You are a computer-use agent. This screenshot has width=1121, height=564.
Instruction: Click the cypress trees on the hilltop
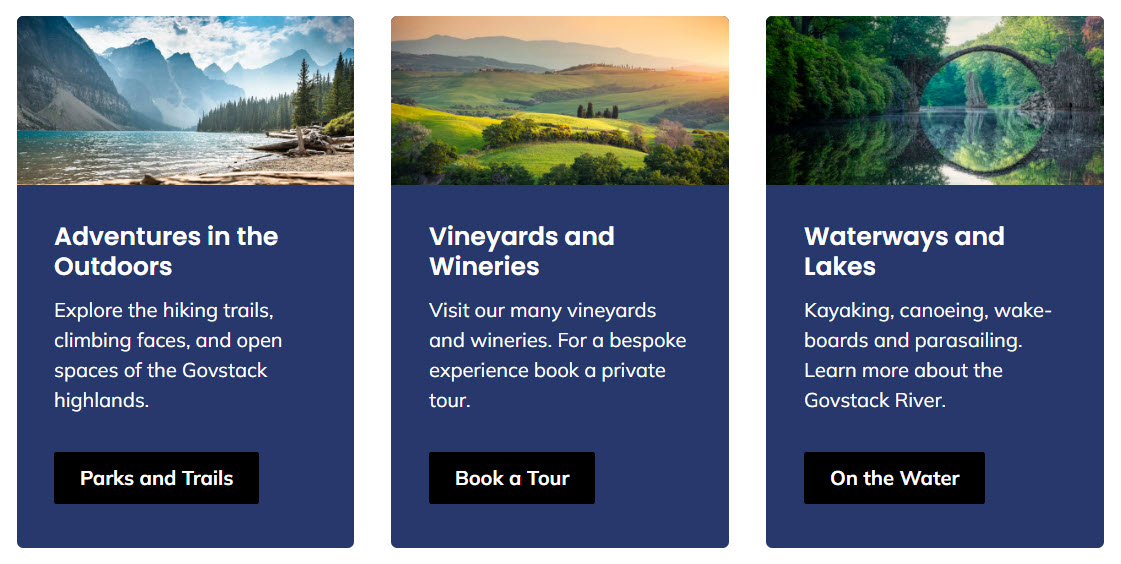598,111
